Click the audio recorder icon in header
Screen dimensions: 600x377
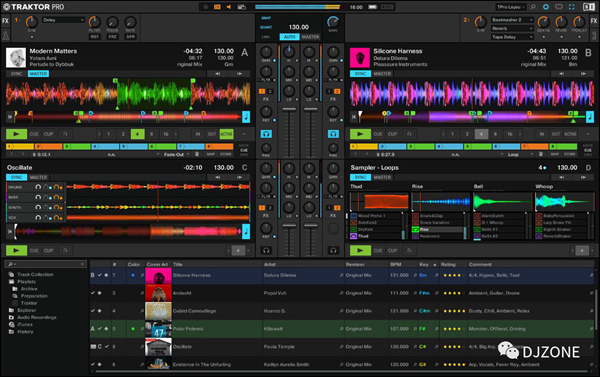tap(242, 7)
